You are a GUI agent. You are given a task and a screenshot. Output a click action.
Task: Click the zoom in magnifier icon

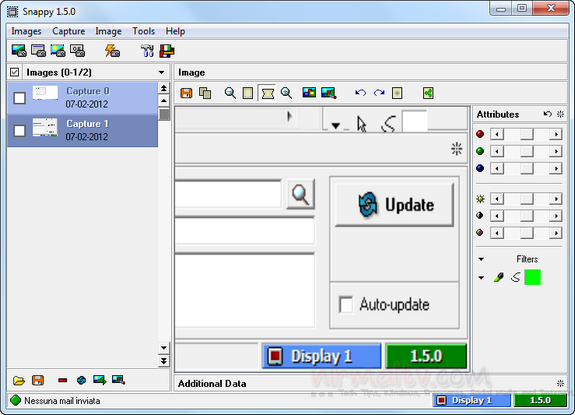pos(286,93)
